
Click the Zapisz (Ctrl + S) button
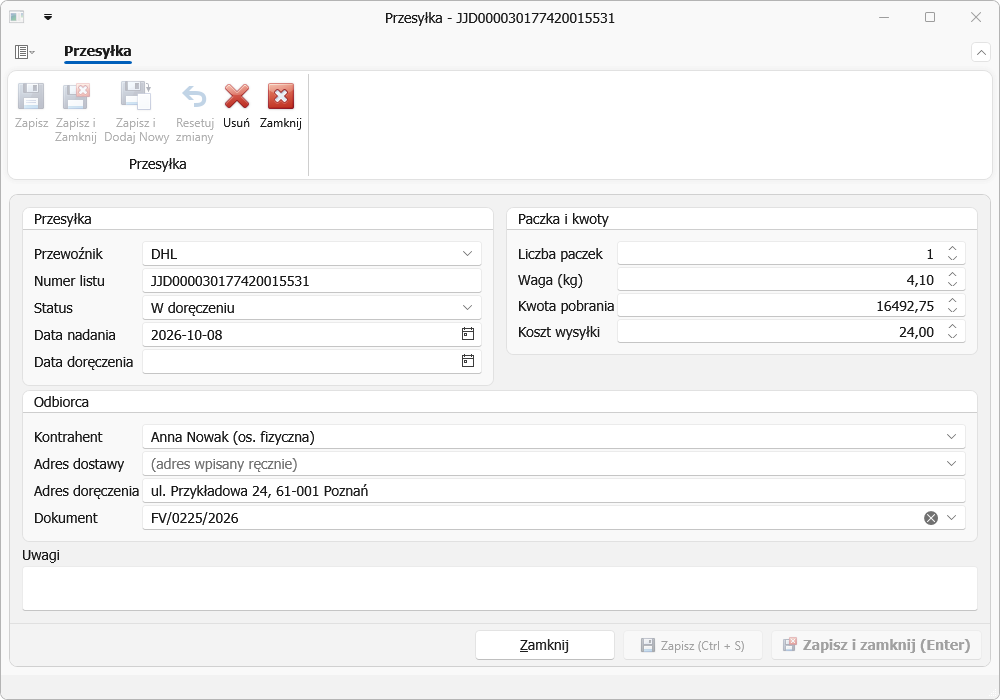pyautogui.click(x=693, y=645)
